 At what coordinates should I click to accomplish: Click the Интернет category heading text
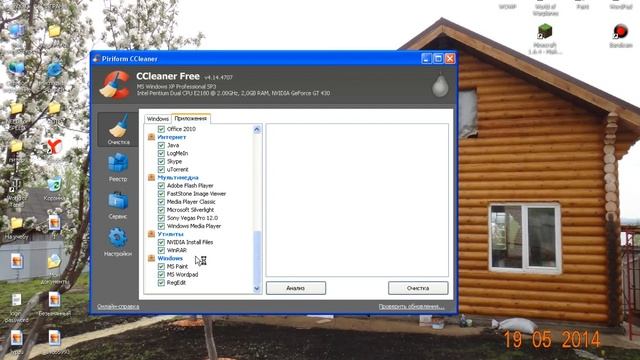(172, 137)
